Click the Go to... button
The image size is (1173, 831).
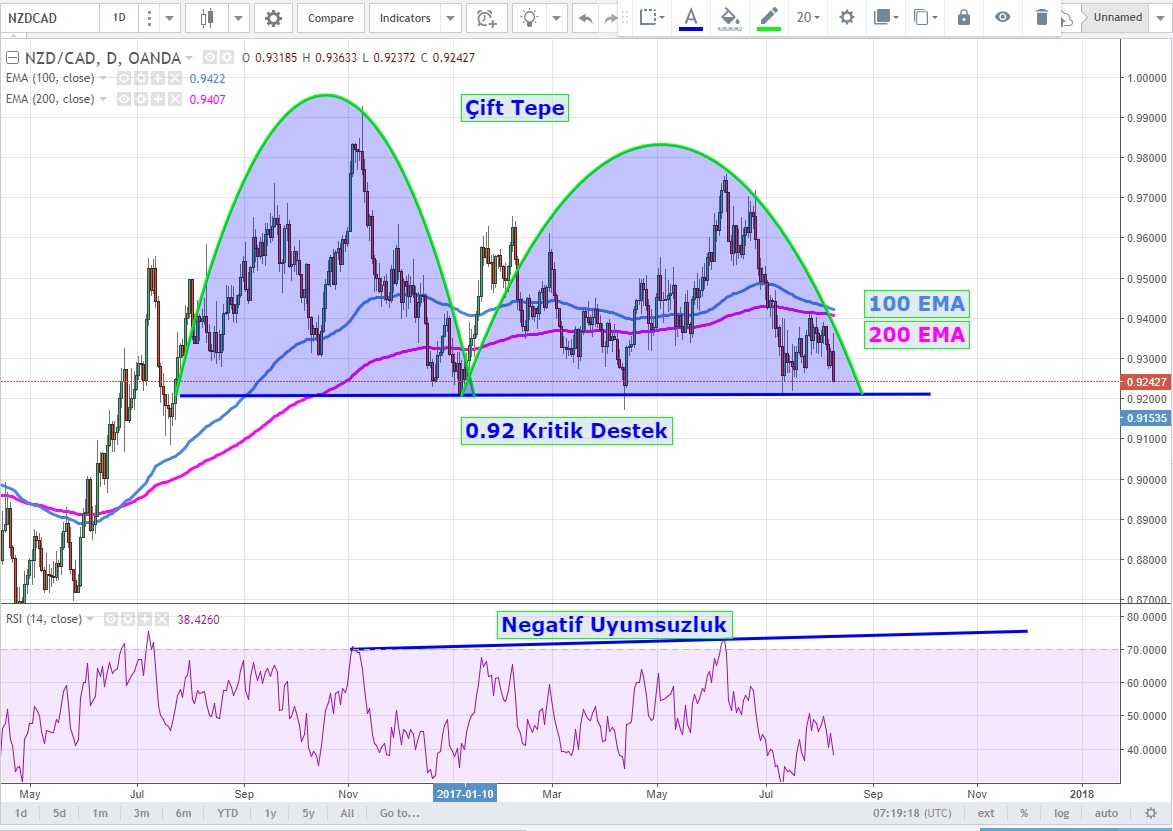[400, 814]
